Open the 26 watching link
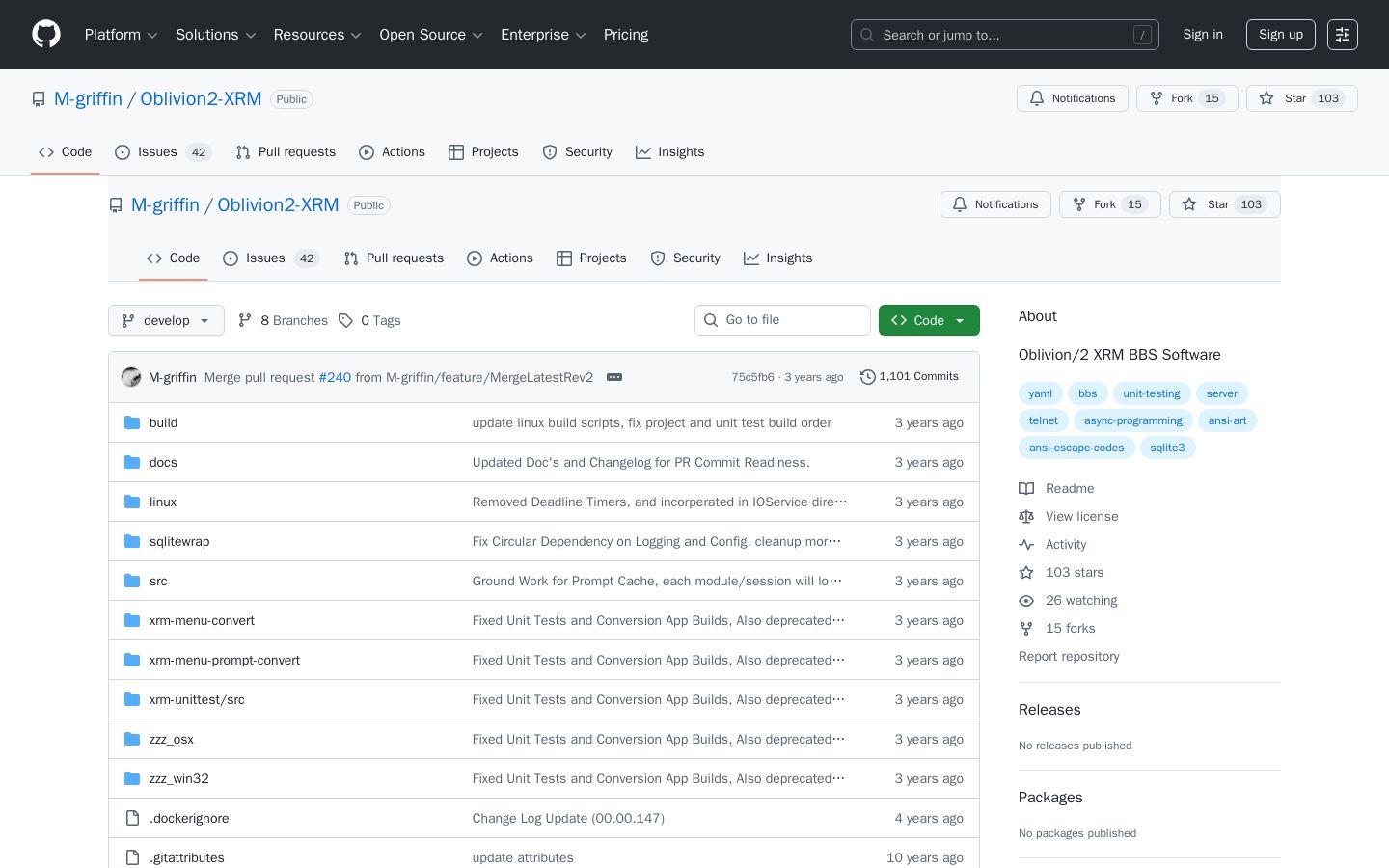1389x868 pixels. point(1068,601)
